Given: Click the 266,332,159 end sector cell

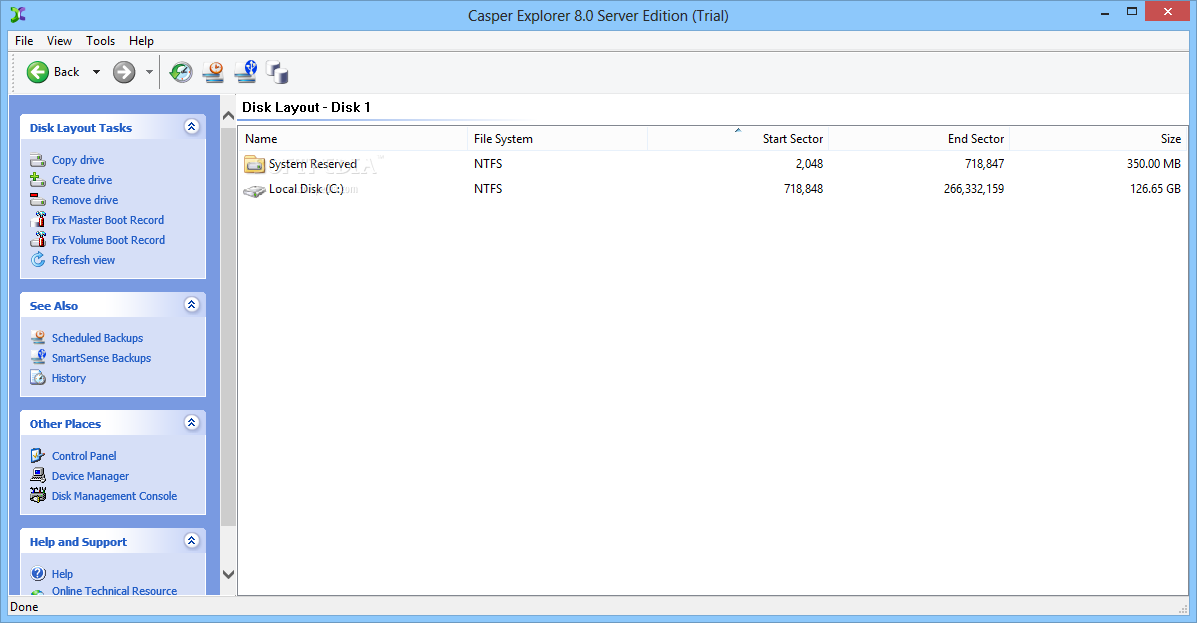Looking at the screenshot, I should [x=973, y=189].
